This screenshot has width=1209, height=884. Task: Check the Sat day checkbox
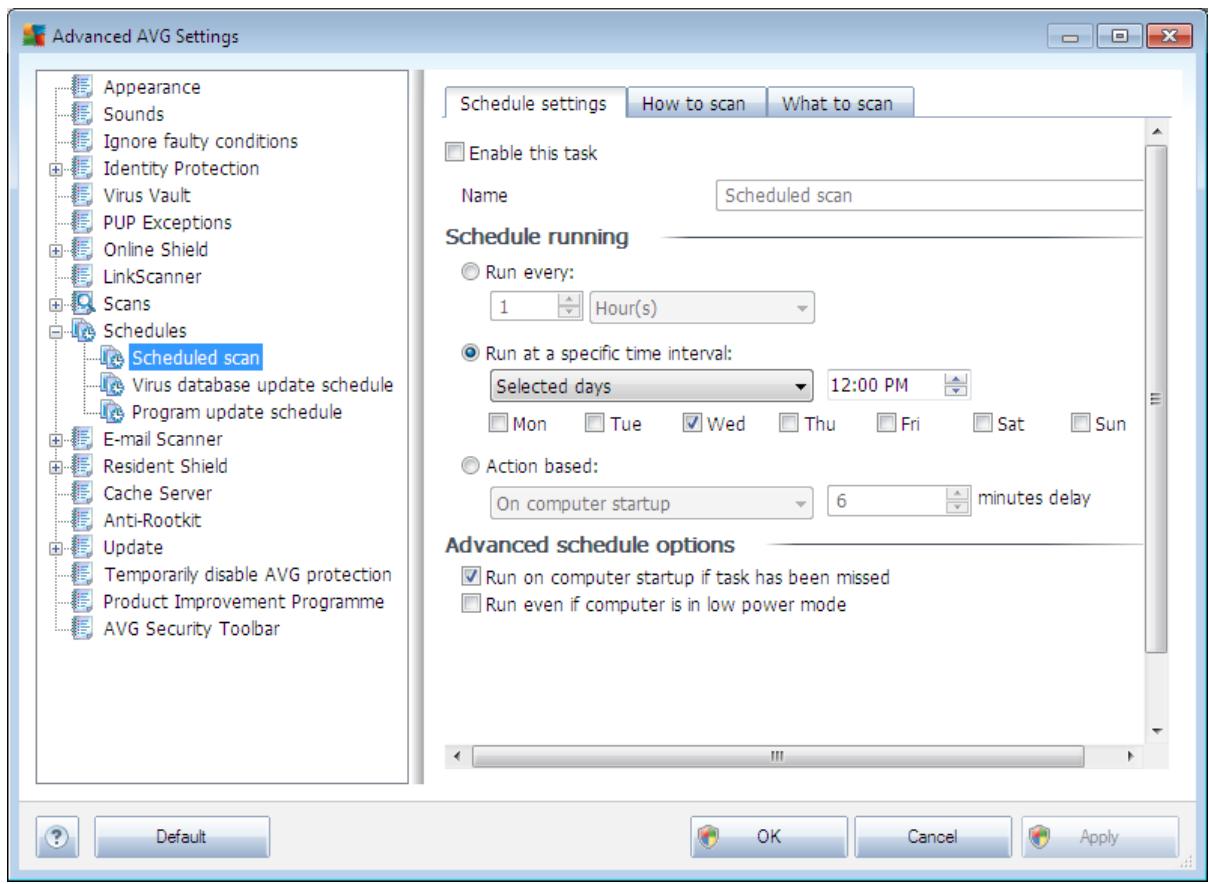(982, 423)
